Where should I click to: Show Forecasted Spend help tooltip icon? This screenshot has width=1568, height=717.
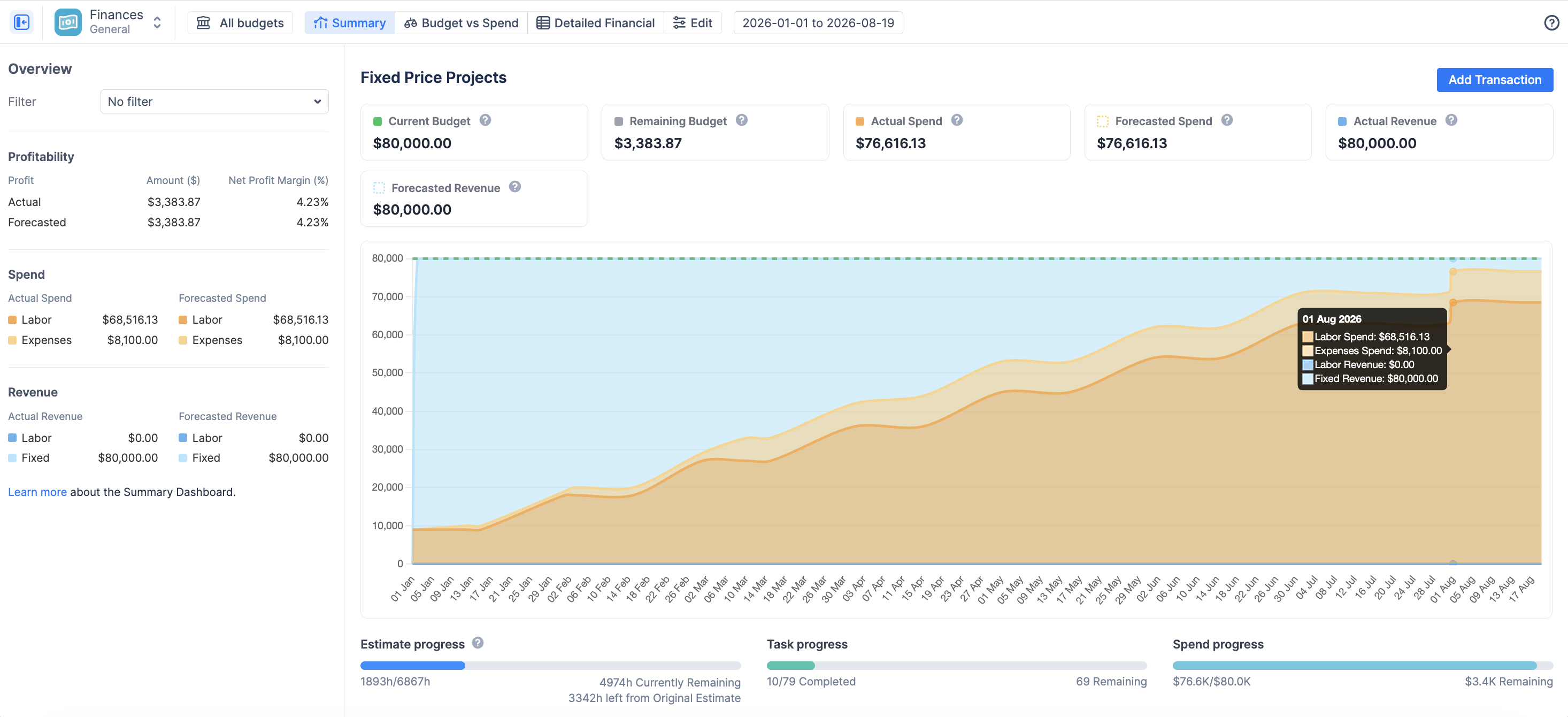[1227, 120]
